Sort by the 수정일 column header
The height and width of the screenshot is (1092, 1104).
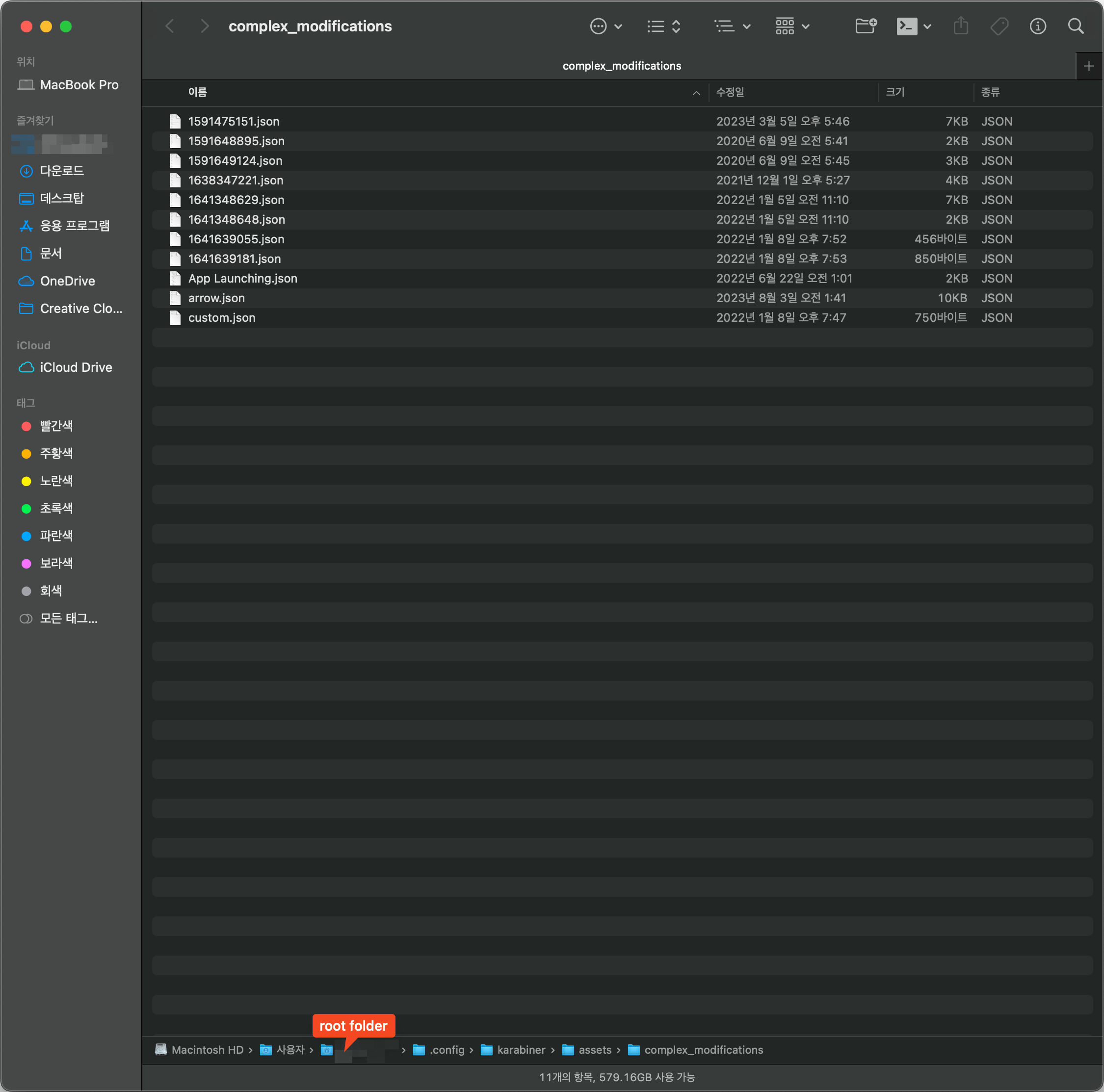(730, 93)
